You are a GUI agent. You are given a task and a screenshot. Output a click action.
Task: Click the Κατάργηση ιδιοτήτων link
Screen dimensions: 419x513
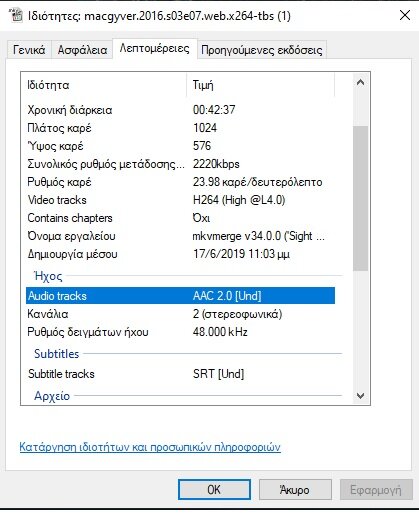150,447
